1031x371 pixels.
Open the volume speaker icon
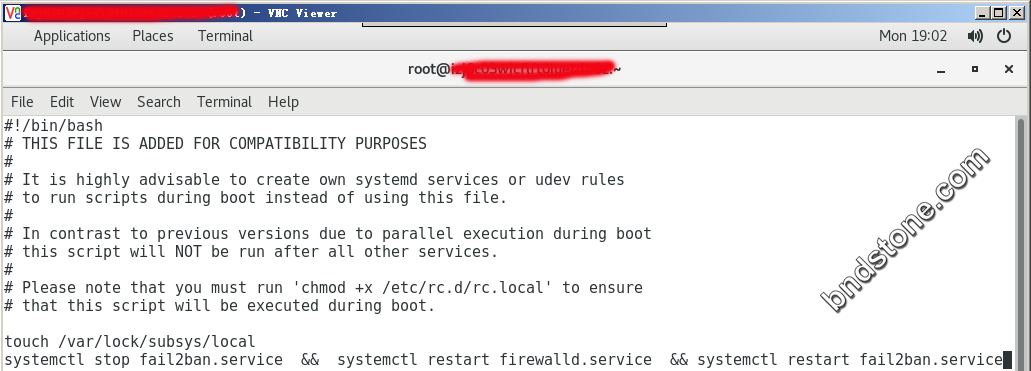[x=975, y=36]
